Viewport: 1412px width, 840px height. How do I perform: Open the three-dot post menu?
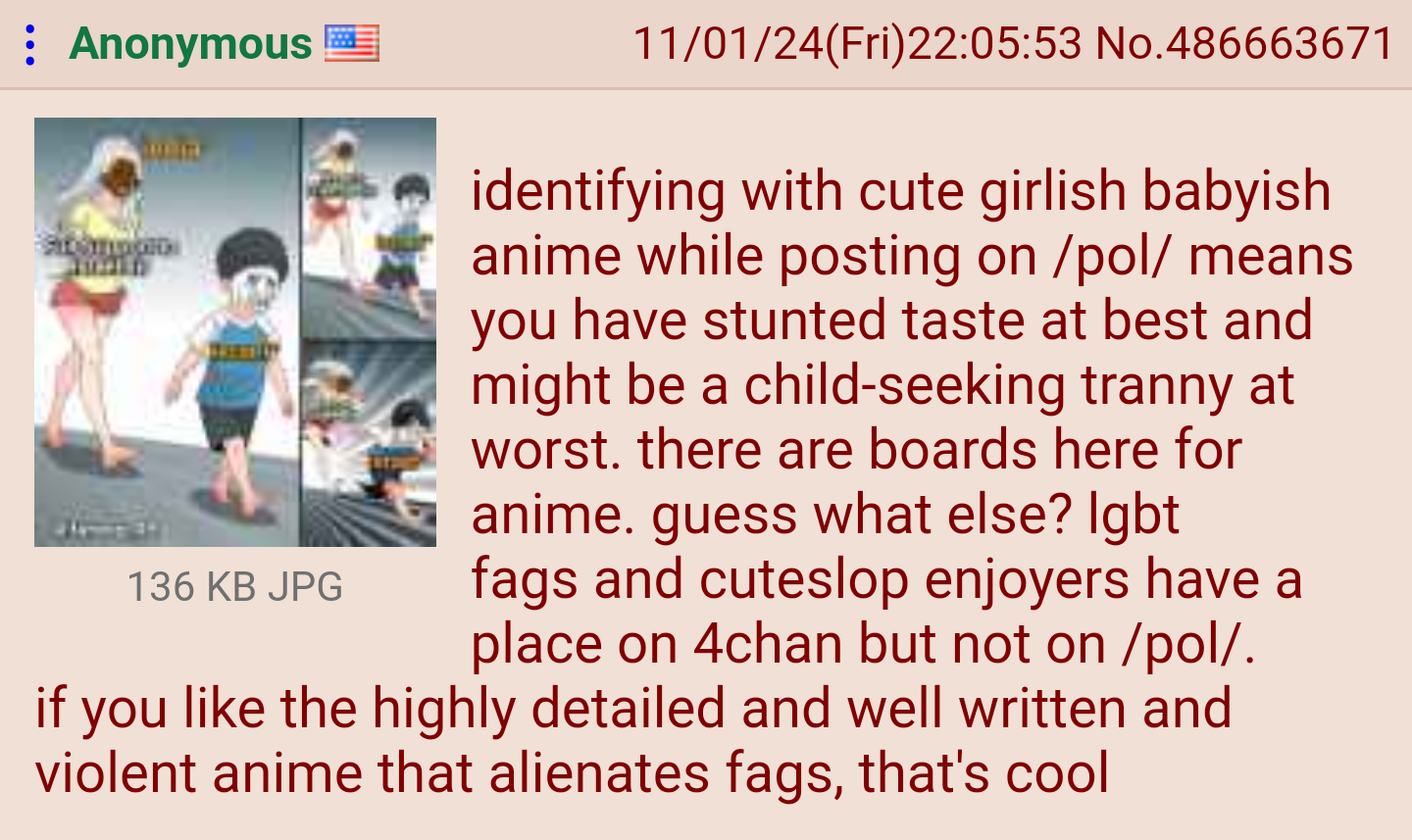30,45
